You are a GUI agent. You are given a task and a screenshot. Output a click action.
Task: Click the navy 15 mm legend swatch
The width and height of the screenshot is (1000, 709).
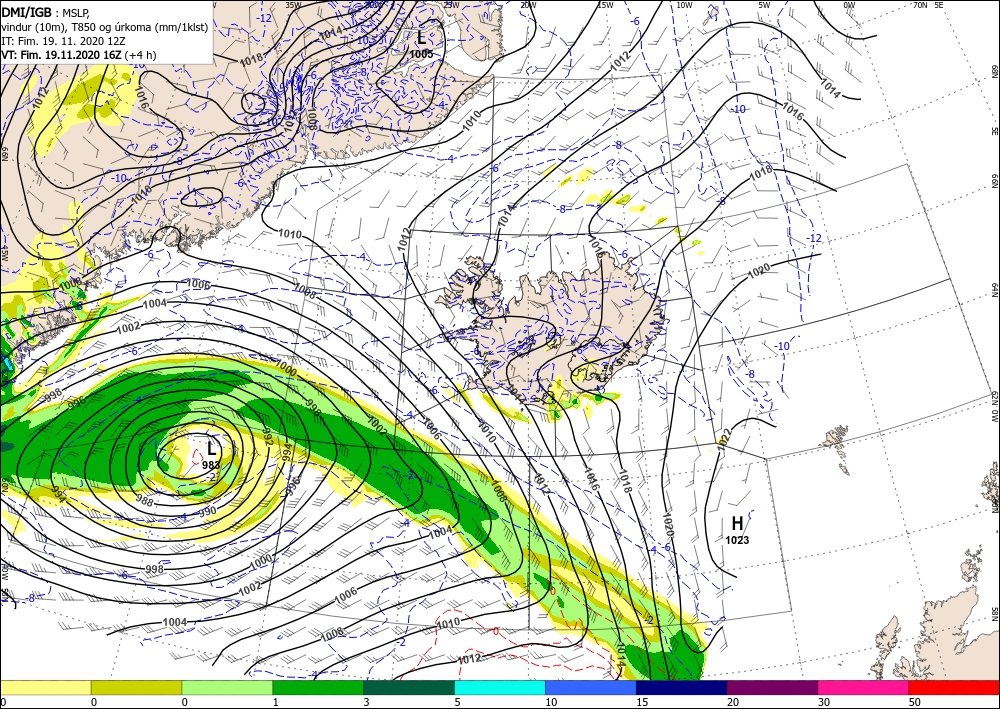(x=682, y=687)
